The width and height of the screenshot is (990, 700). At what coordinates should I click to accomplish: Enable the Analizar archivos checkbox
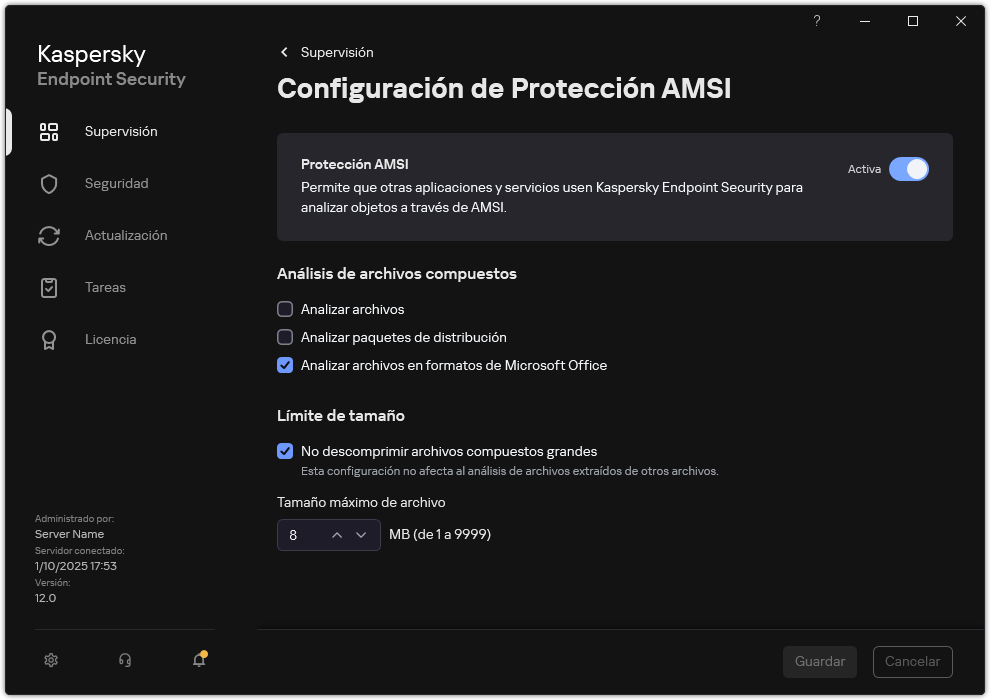click(x=285, y=309)
